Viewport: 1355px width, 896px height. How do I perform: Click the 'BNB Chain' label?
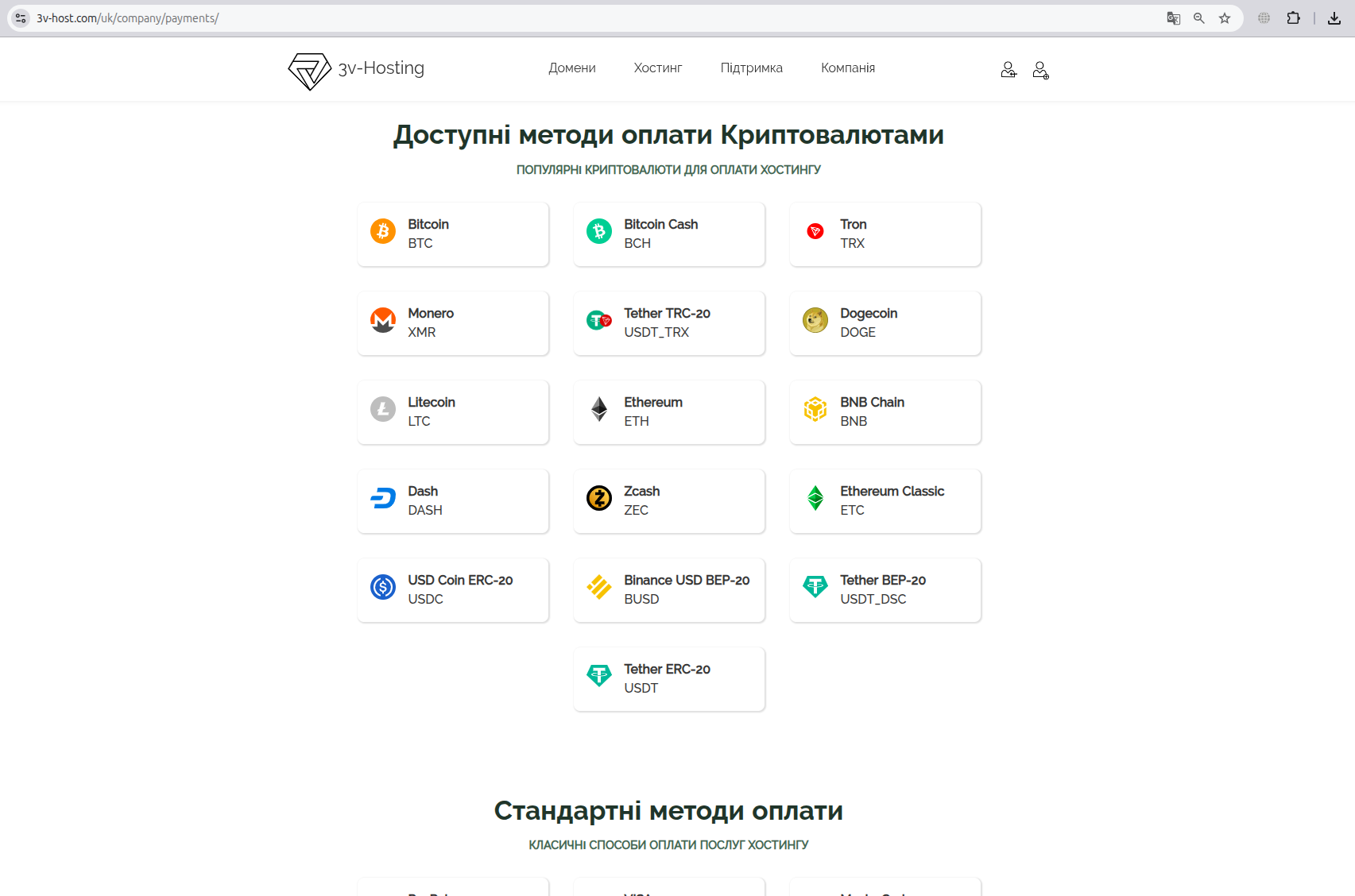873,403
